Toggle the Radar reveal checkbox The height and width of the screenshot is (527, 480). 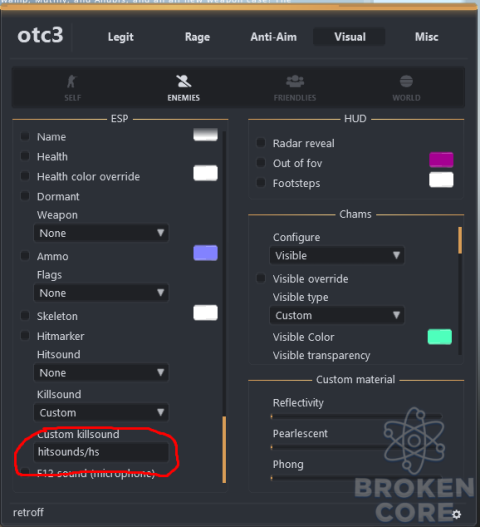[261, 143]
